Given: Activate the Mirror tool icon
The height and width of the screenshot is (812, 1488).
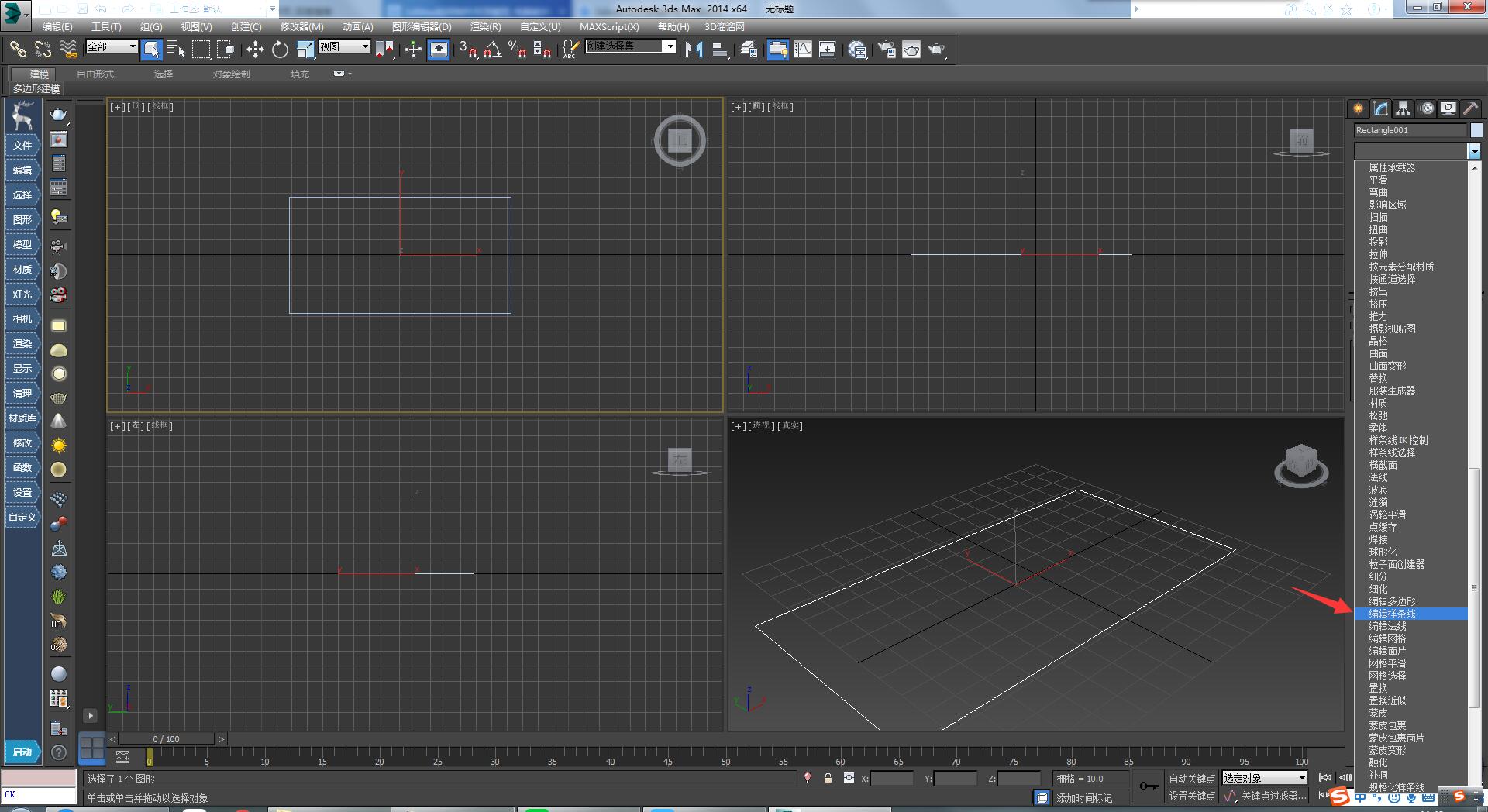Looking at the screenshot, I should coord(695,50).
